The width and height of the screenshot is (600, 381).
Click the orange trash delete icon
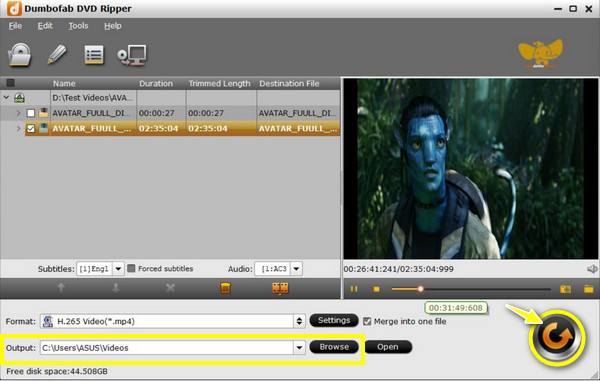[x=226, y=288]
